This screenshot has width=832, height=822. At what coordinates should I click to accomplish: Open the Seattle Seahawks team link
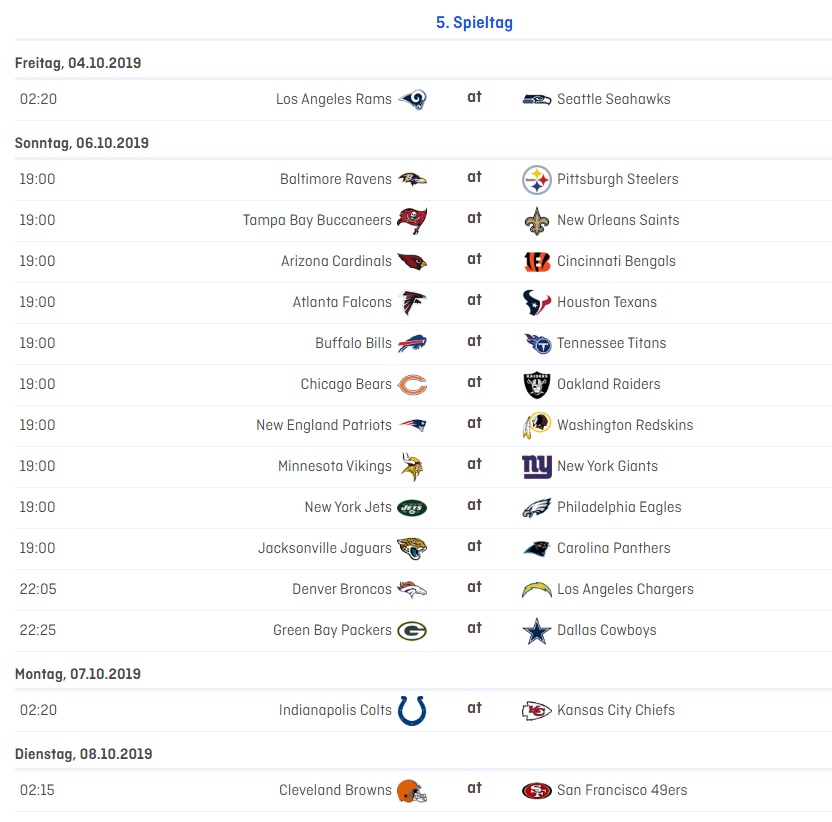pos(613,99)
